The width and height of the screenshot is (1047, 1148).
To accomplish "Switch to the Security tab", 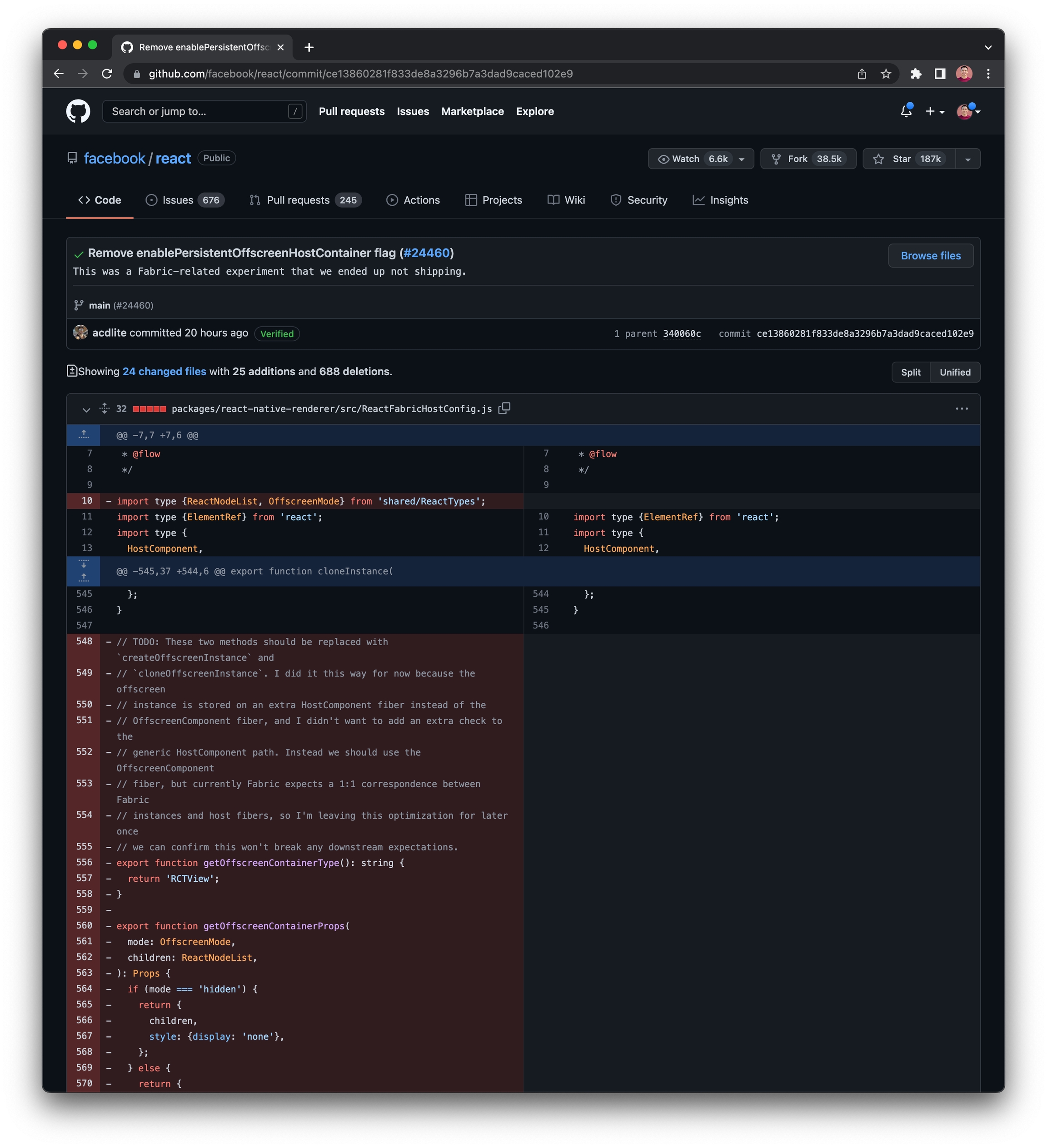I will coord(638,200).
